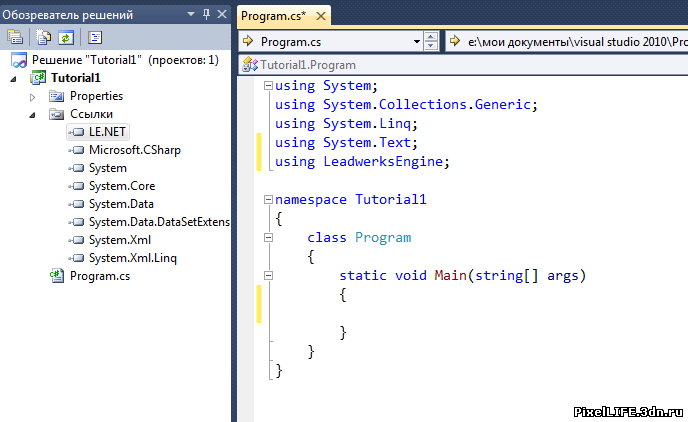Click the Show All Files toolbar icon
The image size is (688, 422).
[x=43, y=37]
